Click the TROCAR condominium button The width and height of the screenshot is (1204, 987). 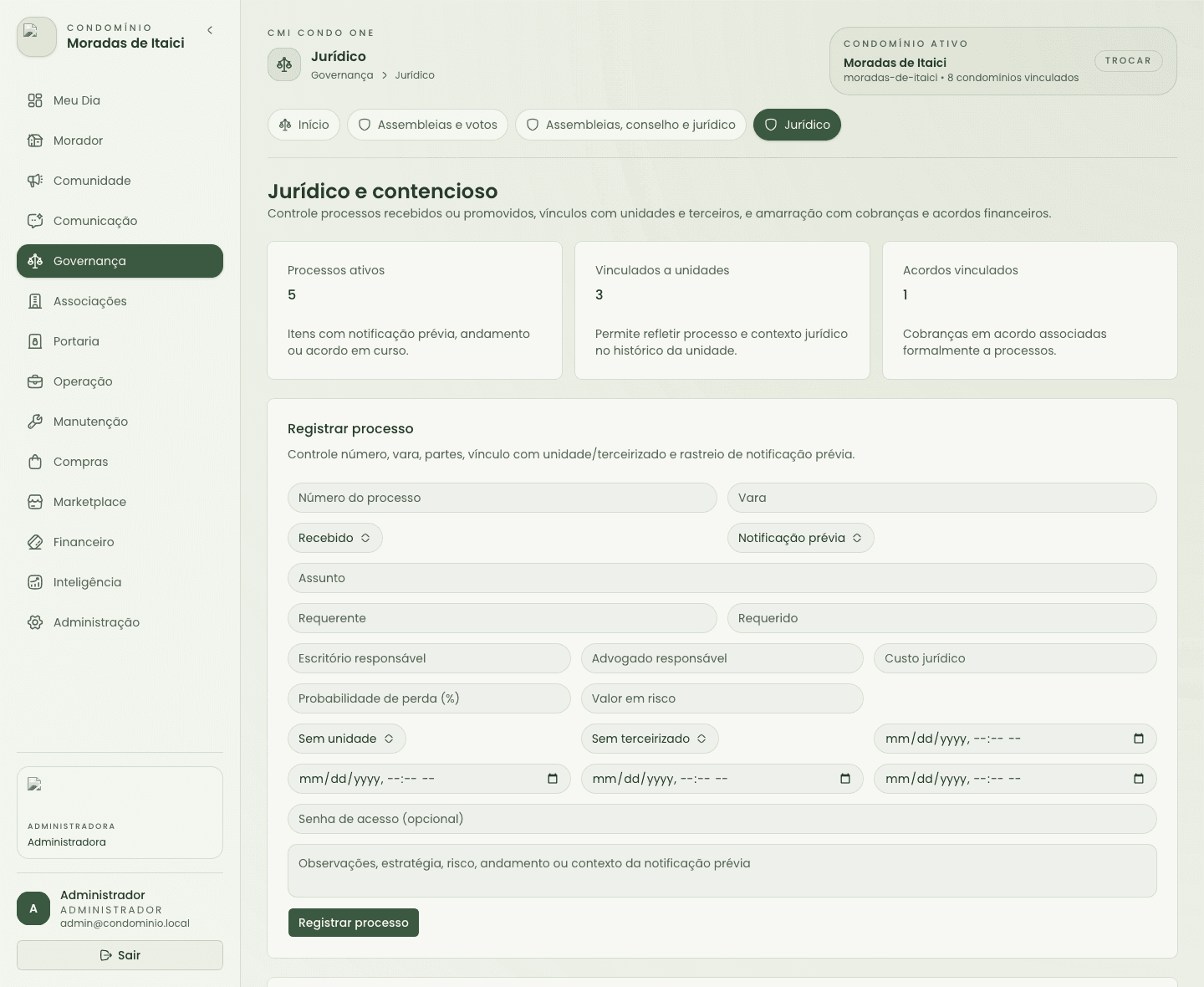pyautogui.click(x=1128, y=60)
